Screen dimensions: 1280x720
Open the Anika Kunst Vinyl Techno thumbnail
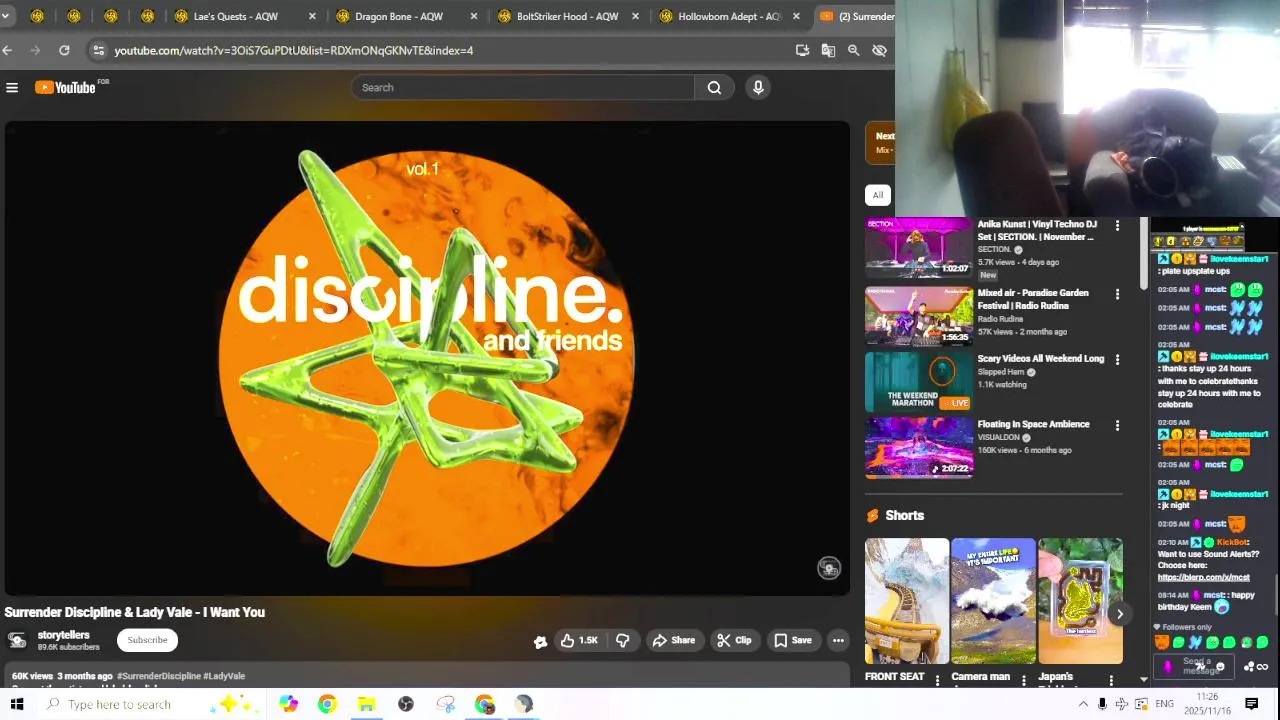[x=918, y=247]
